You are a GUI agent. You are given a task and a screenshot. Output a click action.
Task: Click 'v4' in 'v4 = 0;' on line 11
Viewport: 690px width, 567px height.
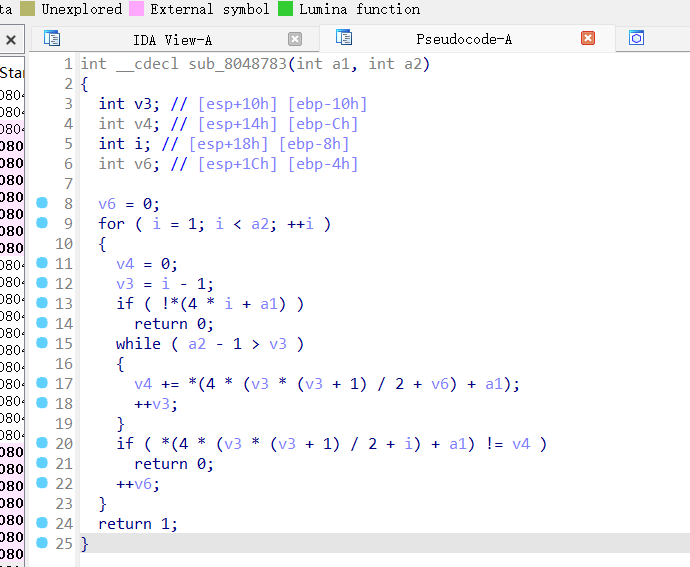[x=125, y=264]
